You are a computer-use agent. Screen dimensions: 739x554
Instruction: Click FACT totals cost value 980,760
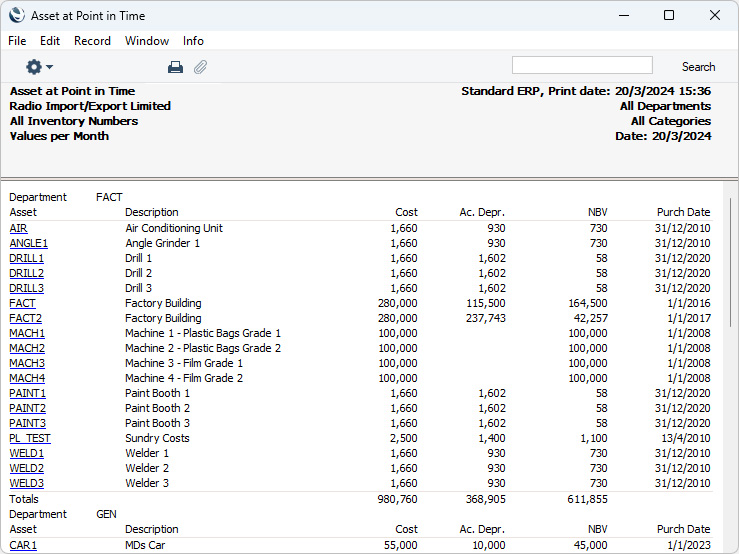397,499
